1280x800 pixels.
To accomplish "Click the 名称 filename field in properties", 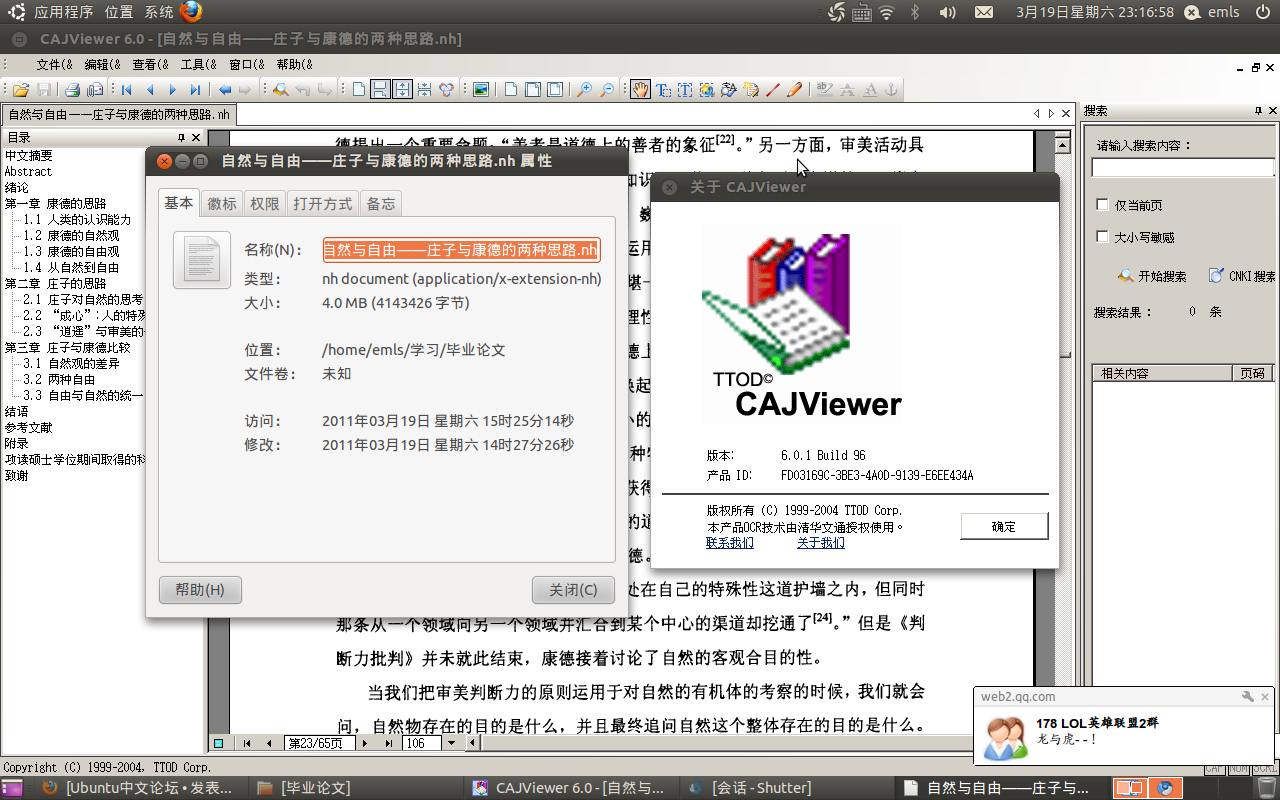I will [x=461, y=250].
